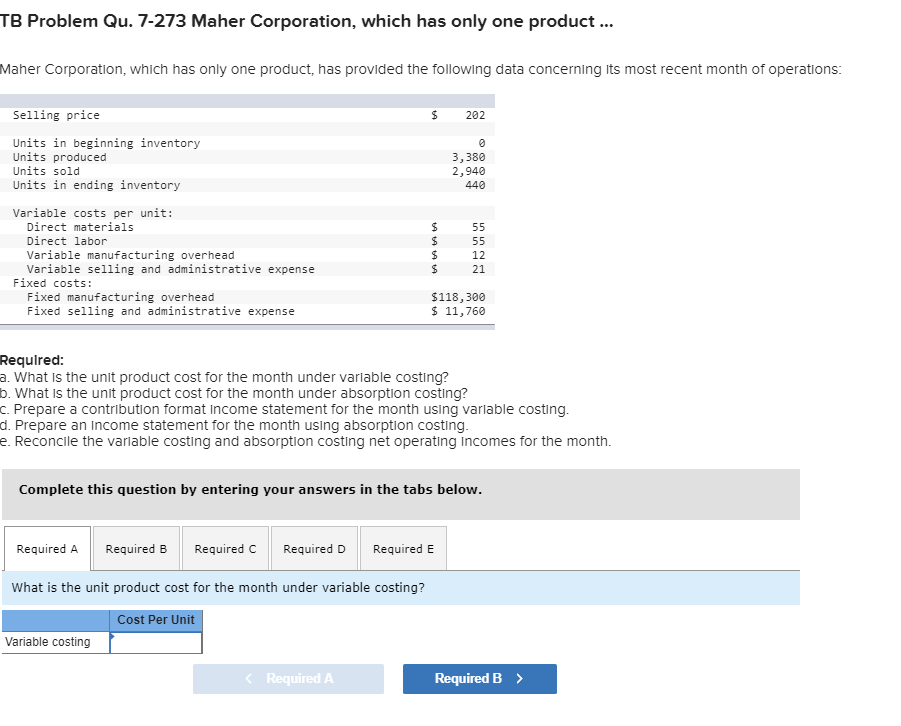Open the Required E tab
Screen dimensions: 901x726
point(402,547)
